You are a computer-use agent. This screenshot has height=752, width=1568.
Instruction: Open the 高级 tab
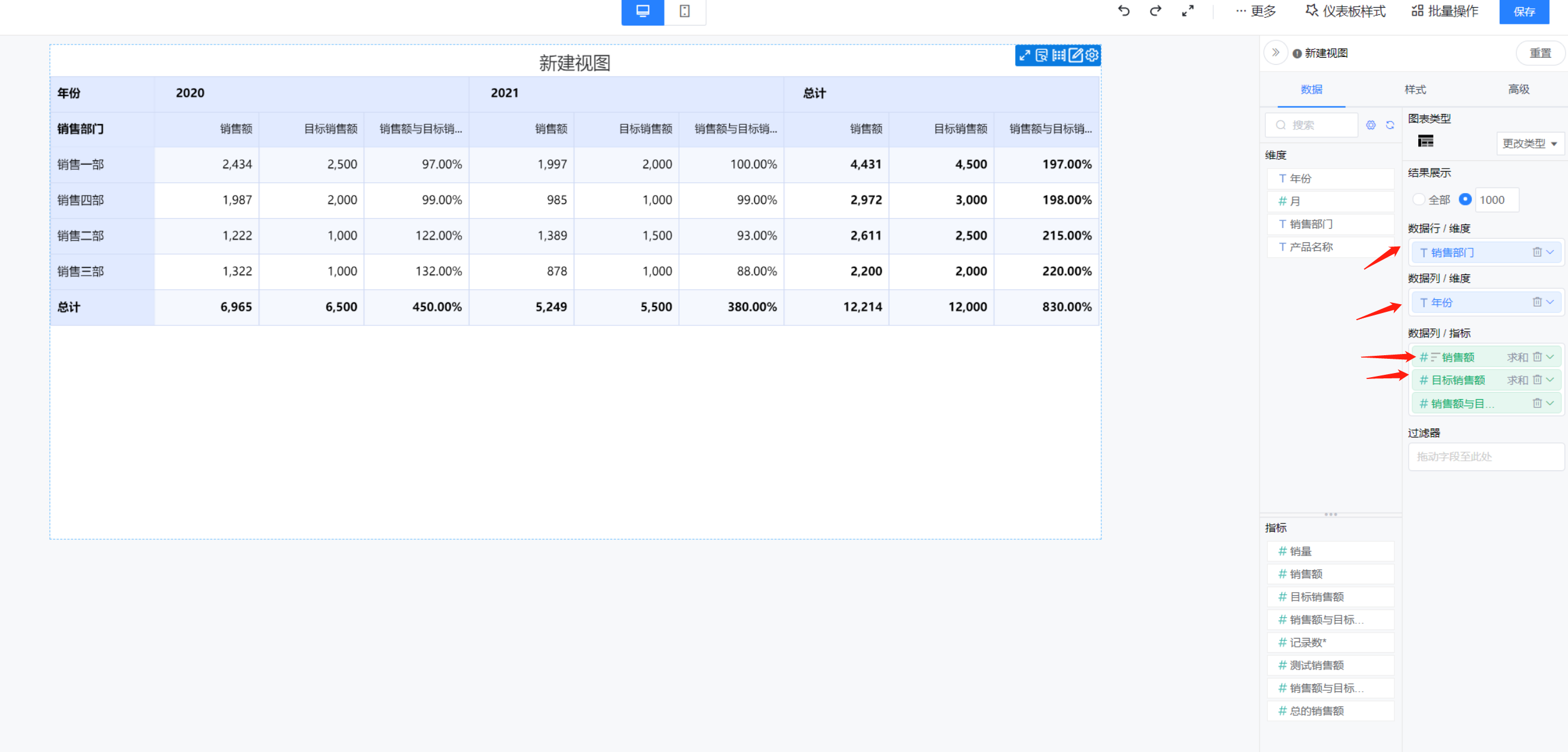click(1518, 90)
